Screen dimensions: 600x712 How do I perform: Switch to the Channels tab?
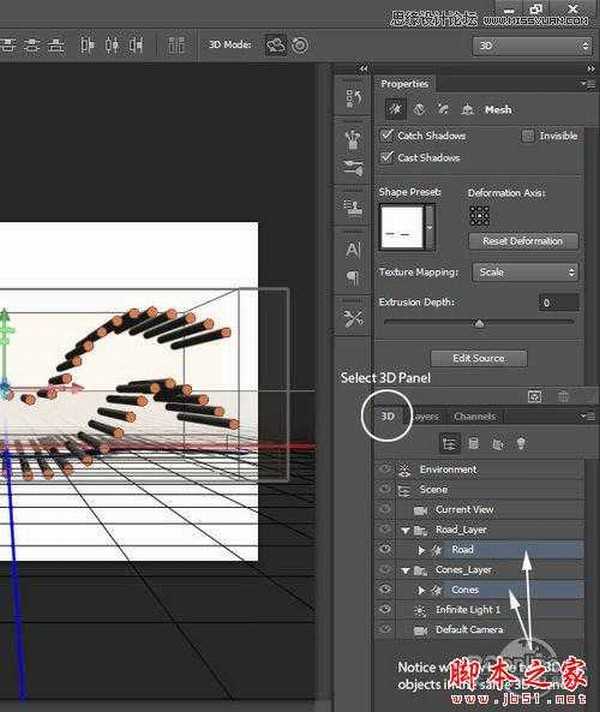474,416
